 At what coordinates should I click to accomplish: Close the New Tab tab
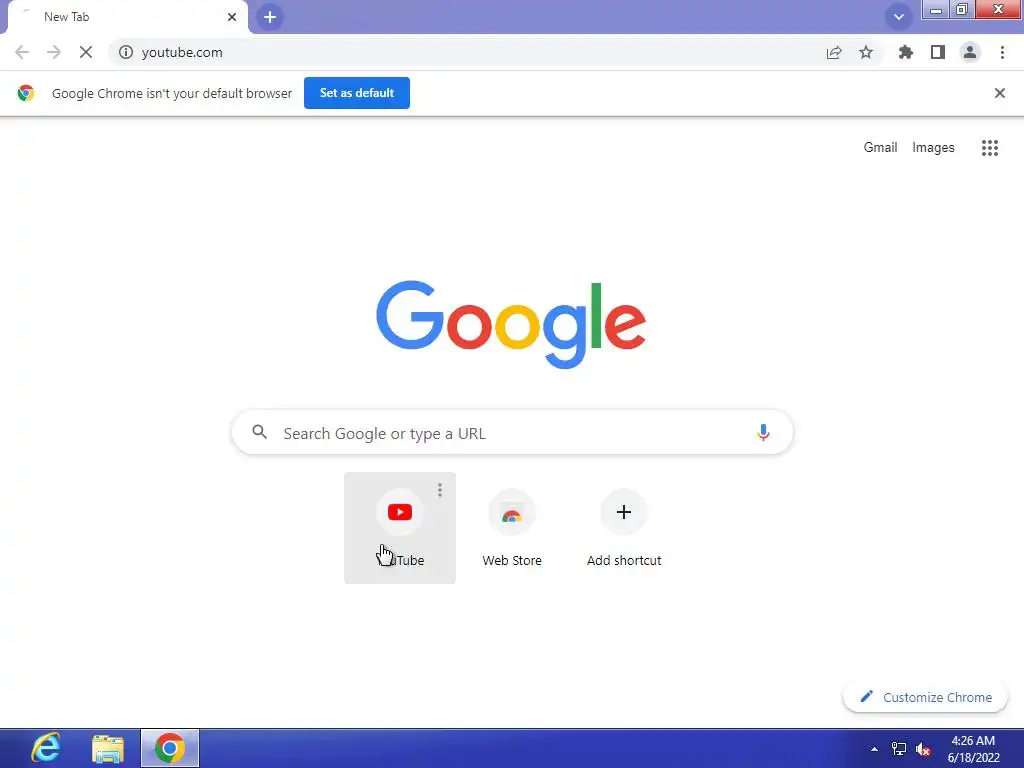232,17
